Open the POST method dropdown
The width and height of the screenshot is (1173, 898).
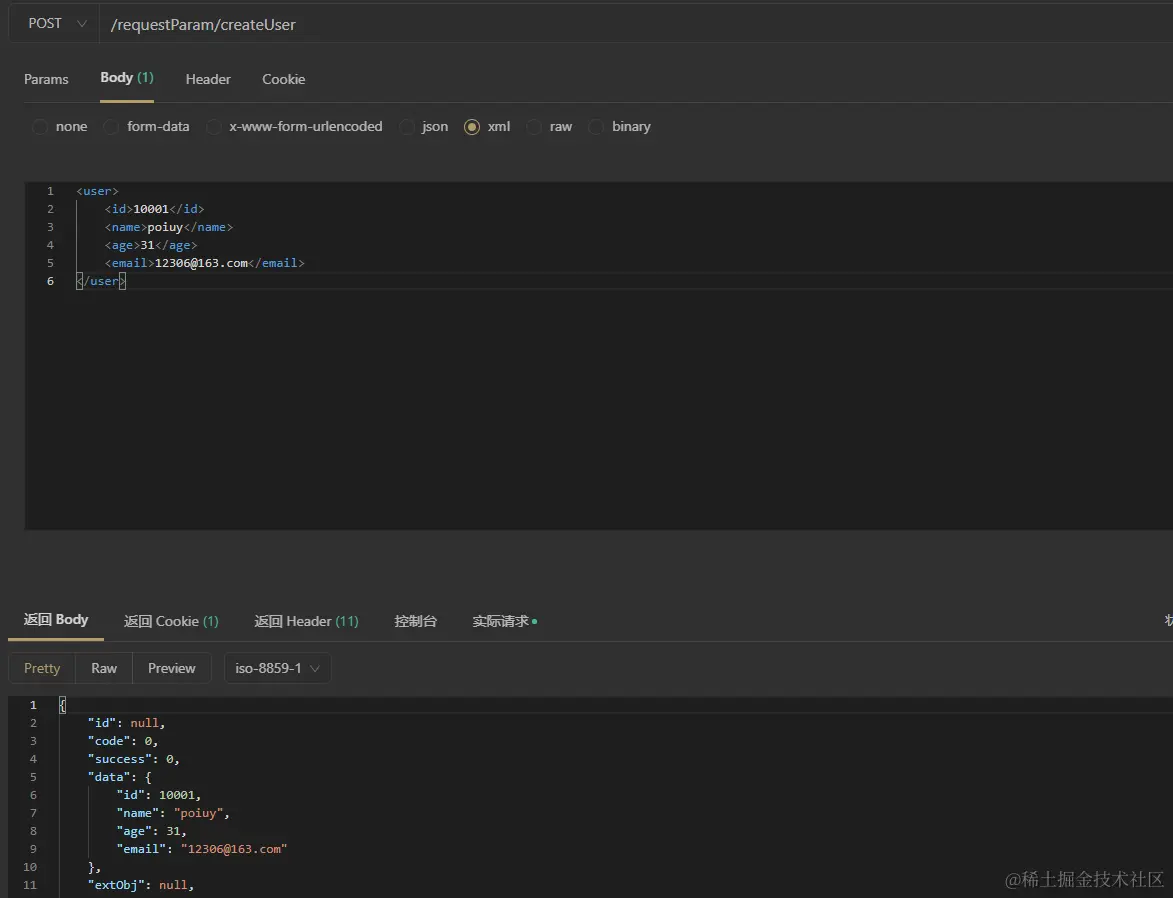54,24
